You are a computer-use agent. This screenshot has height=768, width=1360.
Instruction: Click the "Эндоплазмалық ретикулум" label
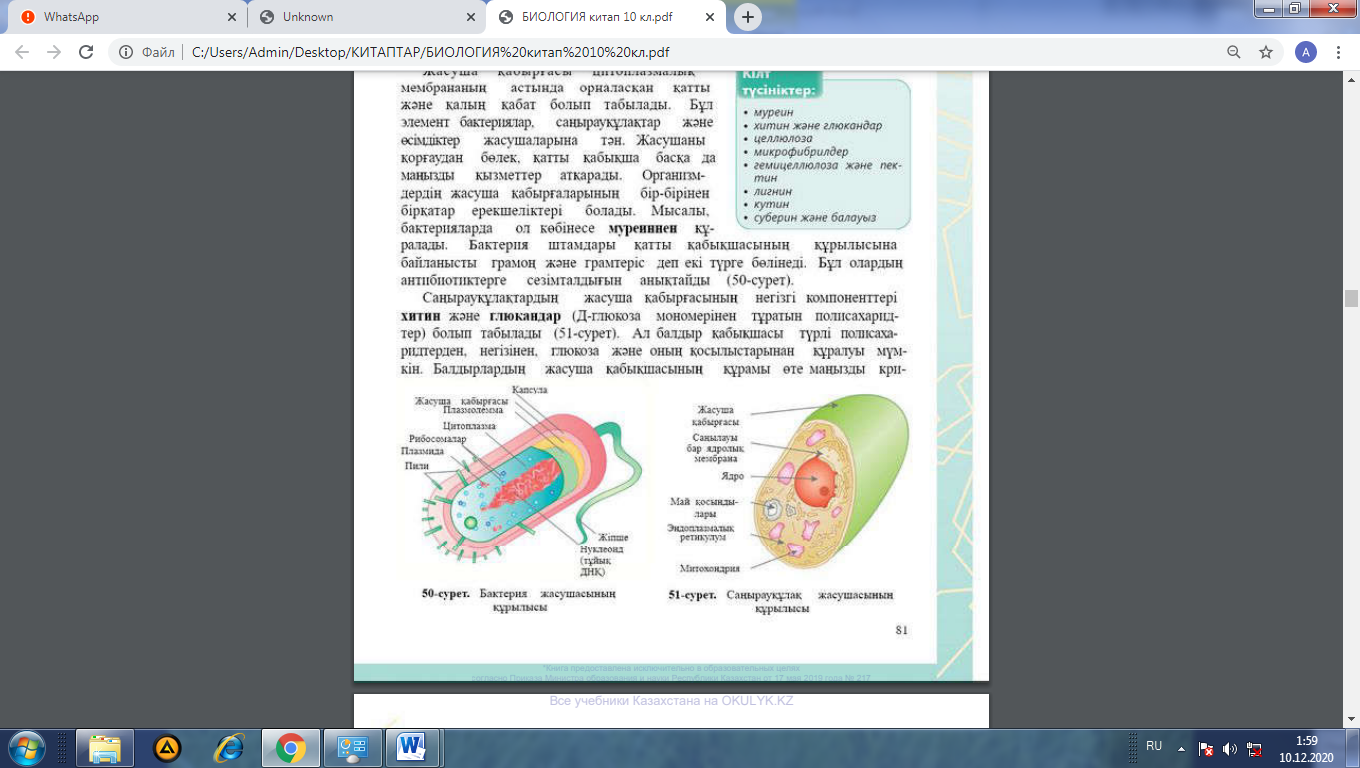[703, 532]
